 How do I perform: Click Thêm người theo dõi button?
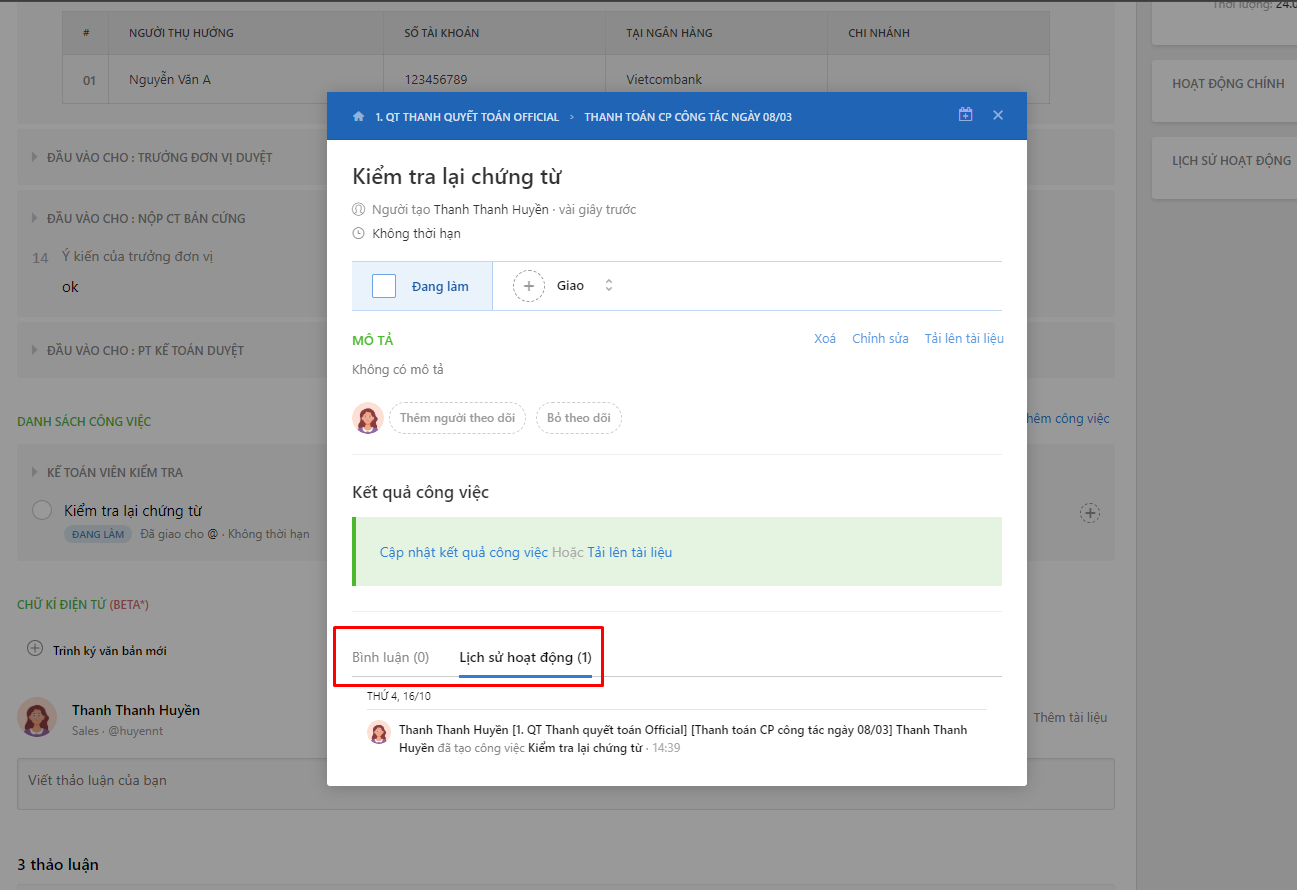[x=457, y=418]
